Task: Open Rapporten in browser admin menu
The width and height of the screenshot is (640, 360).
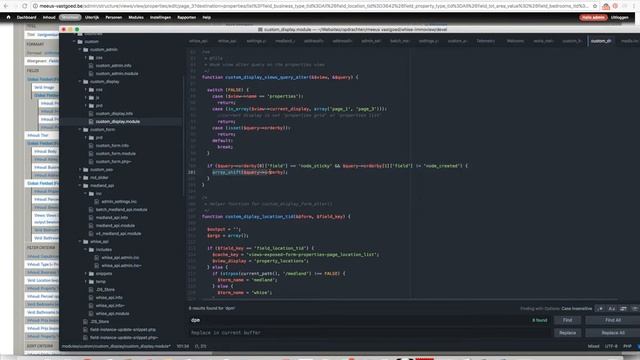Action: 187,18
